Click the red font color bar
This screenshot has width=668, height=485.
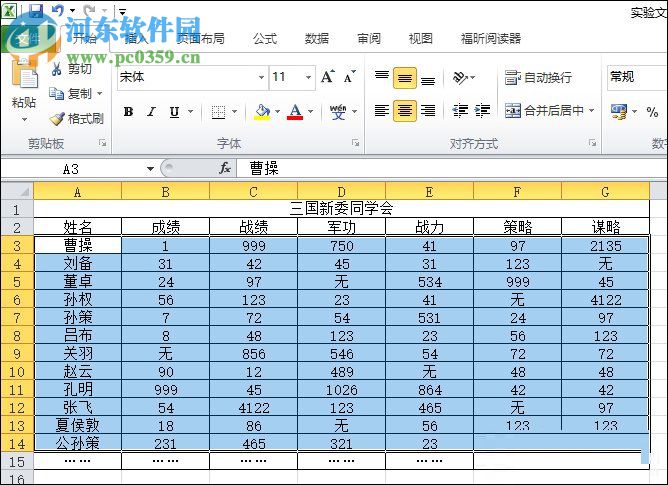click(x=295, y=118)
